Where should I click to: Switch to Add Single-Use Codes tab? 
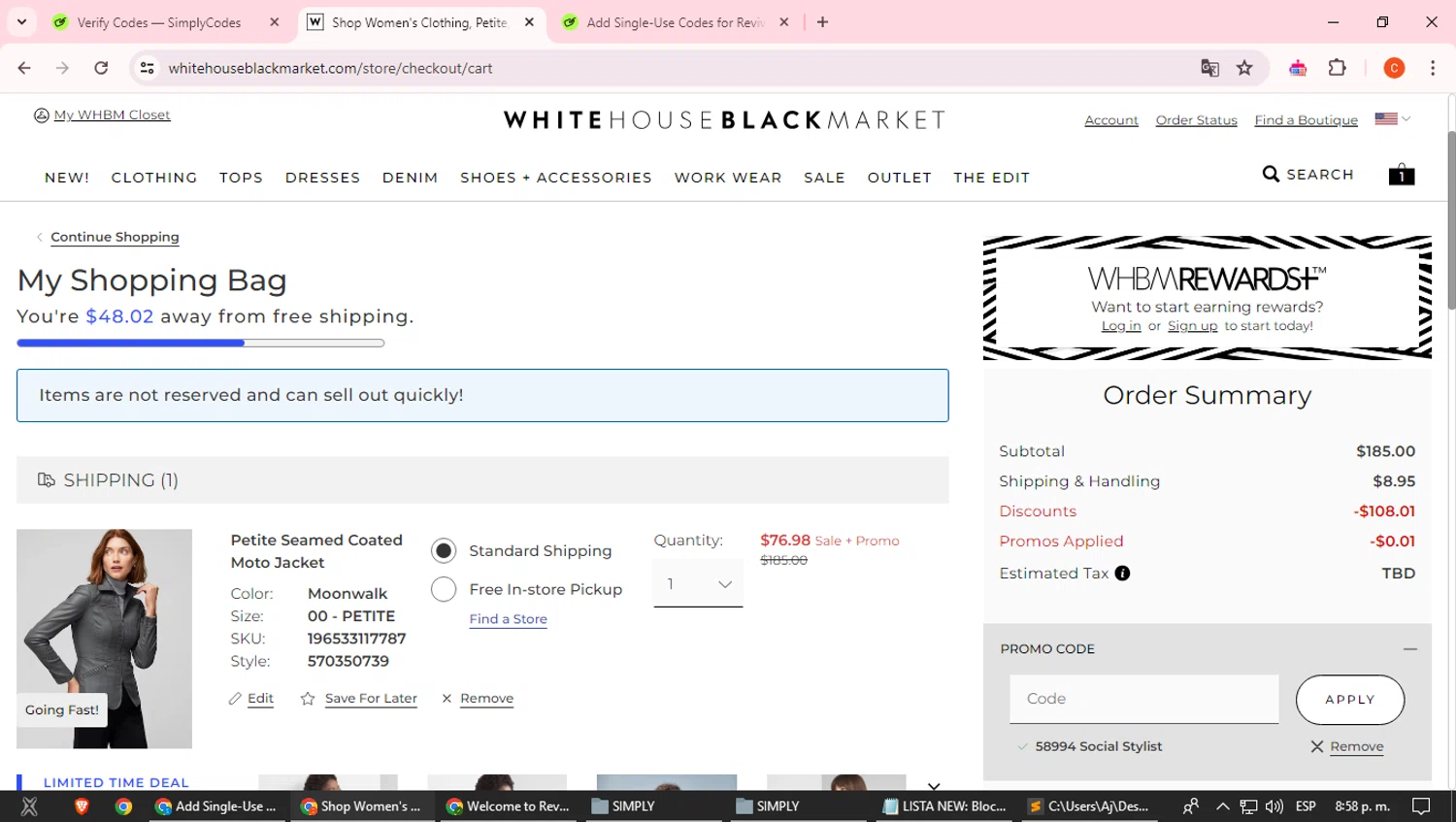[x=675, y=22]
